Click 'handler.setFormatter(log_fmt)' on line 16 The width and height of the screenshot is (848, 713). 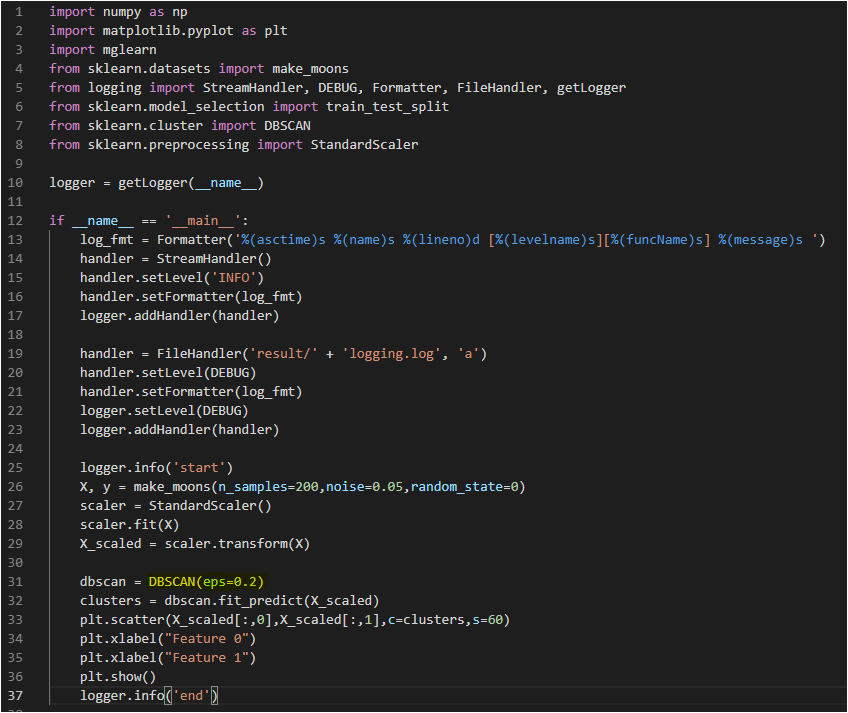pos(190,297)
